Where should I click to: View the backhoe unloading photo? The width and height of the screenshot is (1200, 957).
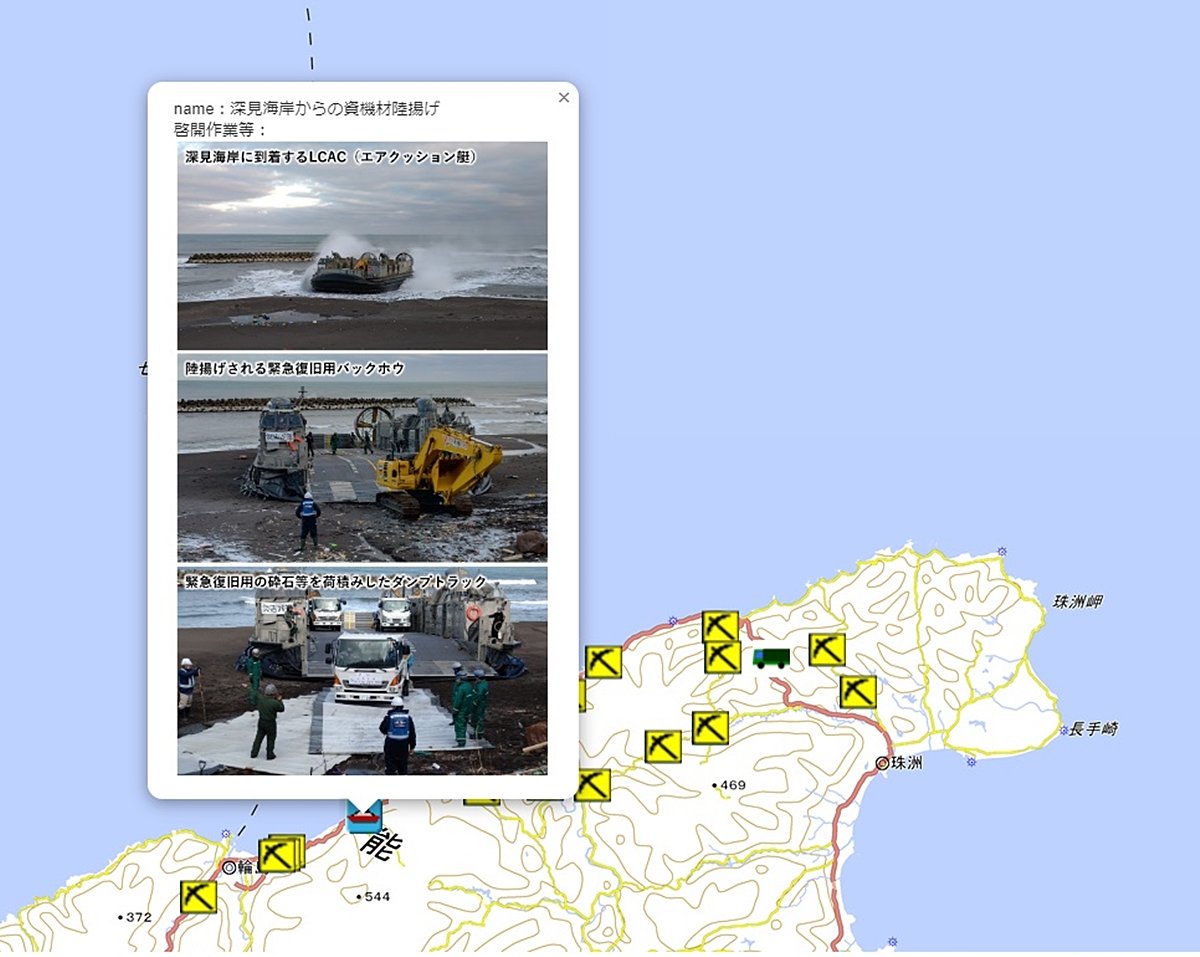point(363,455)
